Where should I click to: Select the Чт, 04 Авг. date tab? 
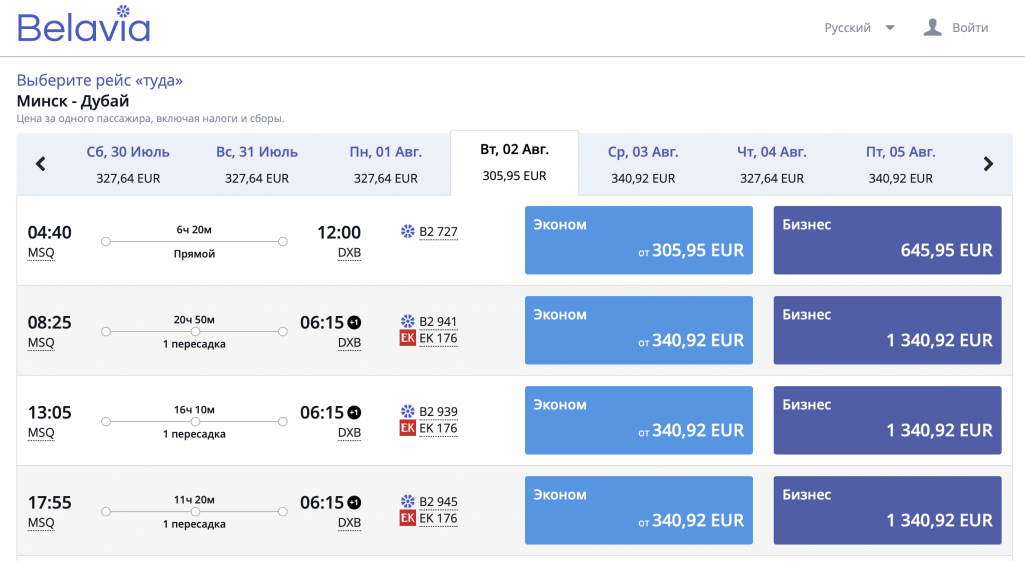772,164
